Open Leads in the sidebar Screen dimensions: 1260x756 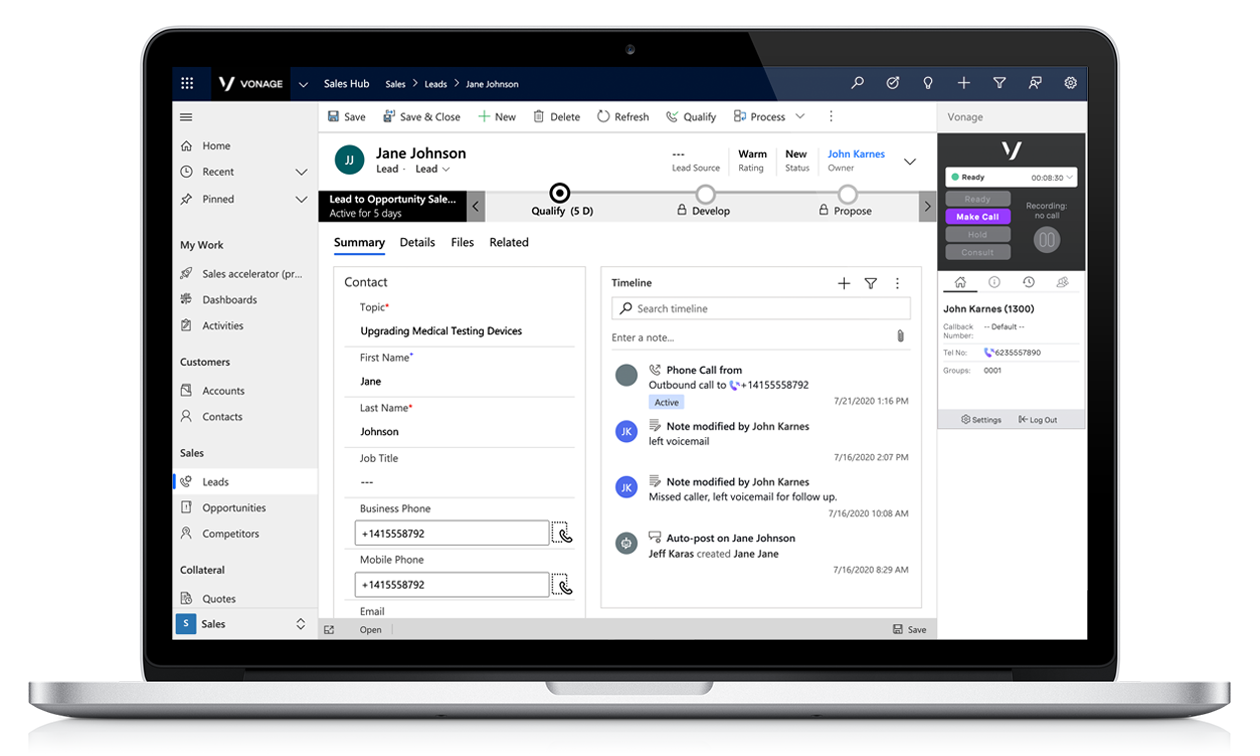pyautogui.click(x=246, y=482)
